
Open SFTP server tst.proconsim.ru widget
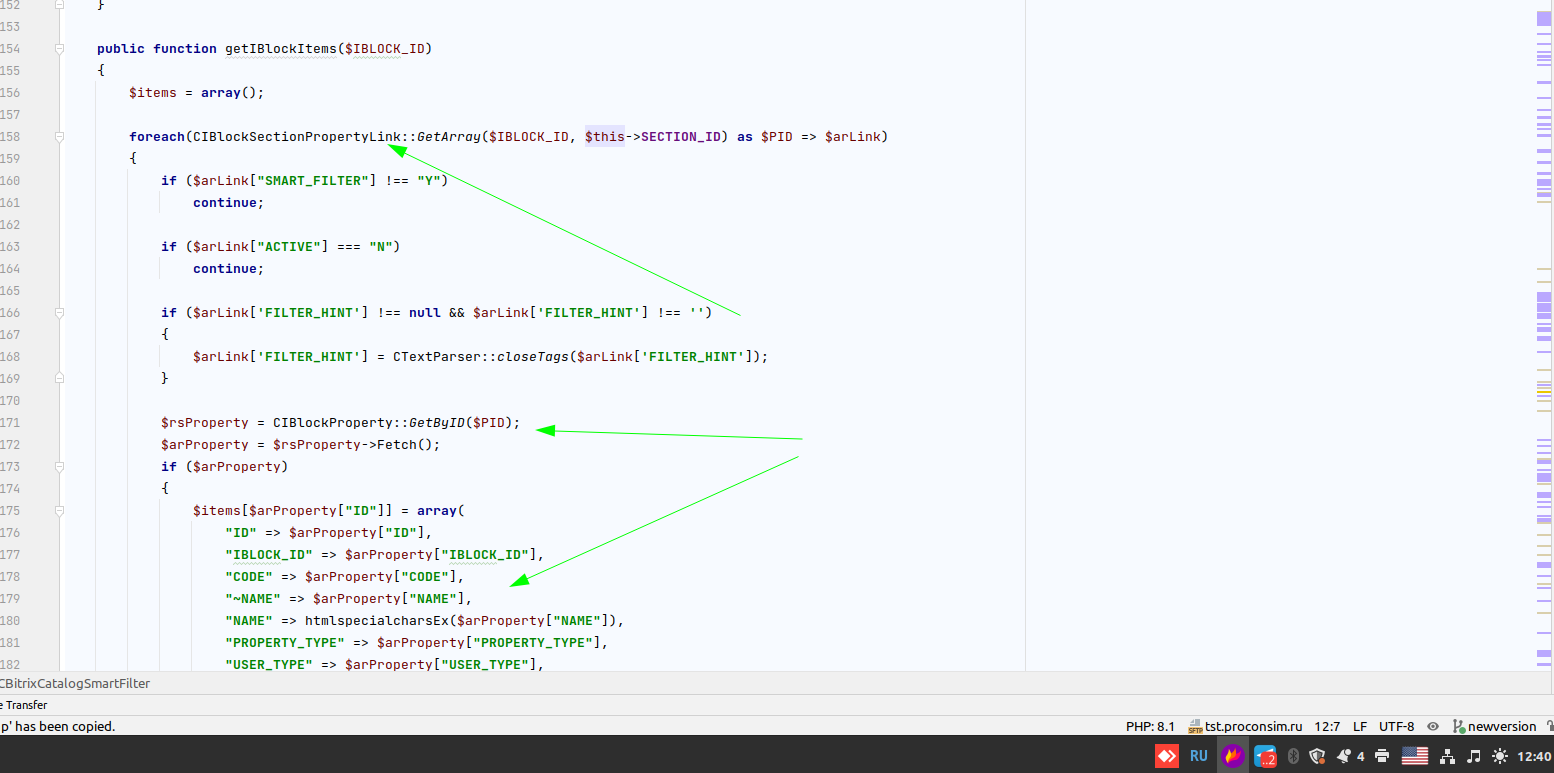[x=1245, y=727]
